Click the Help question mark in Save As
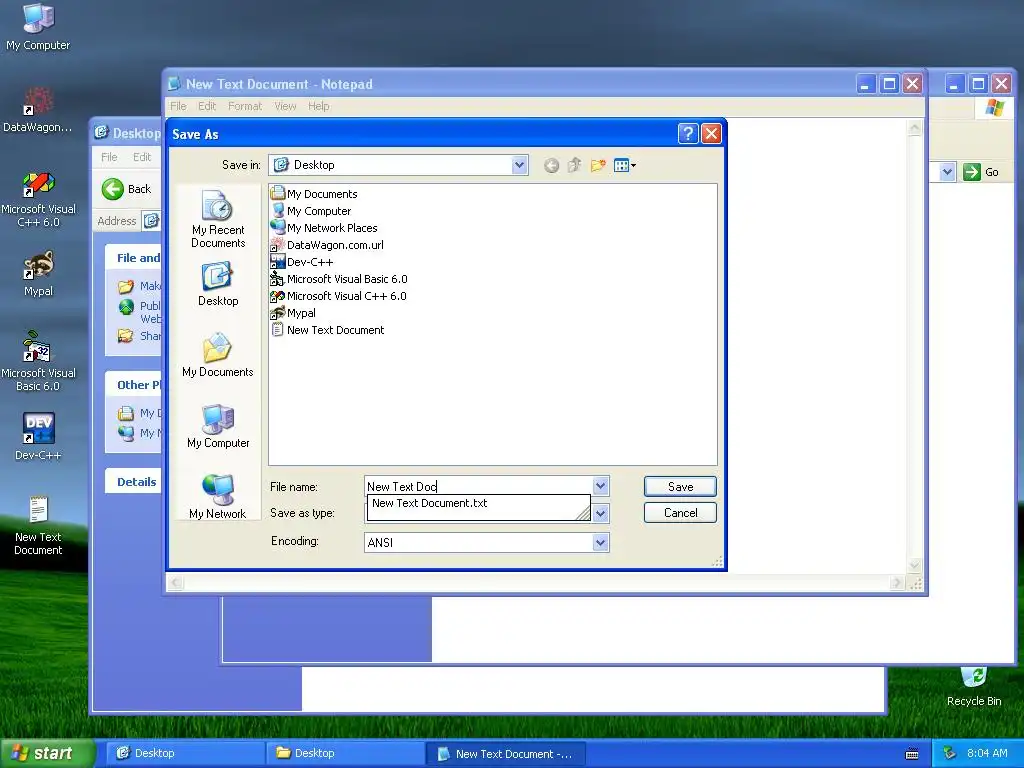This screenshot has width=1024, height=768. [688, 134]
